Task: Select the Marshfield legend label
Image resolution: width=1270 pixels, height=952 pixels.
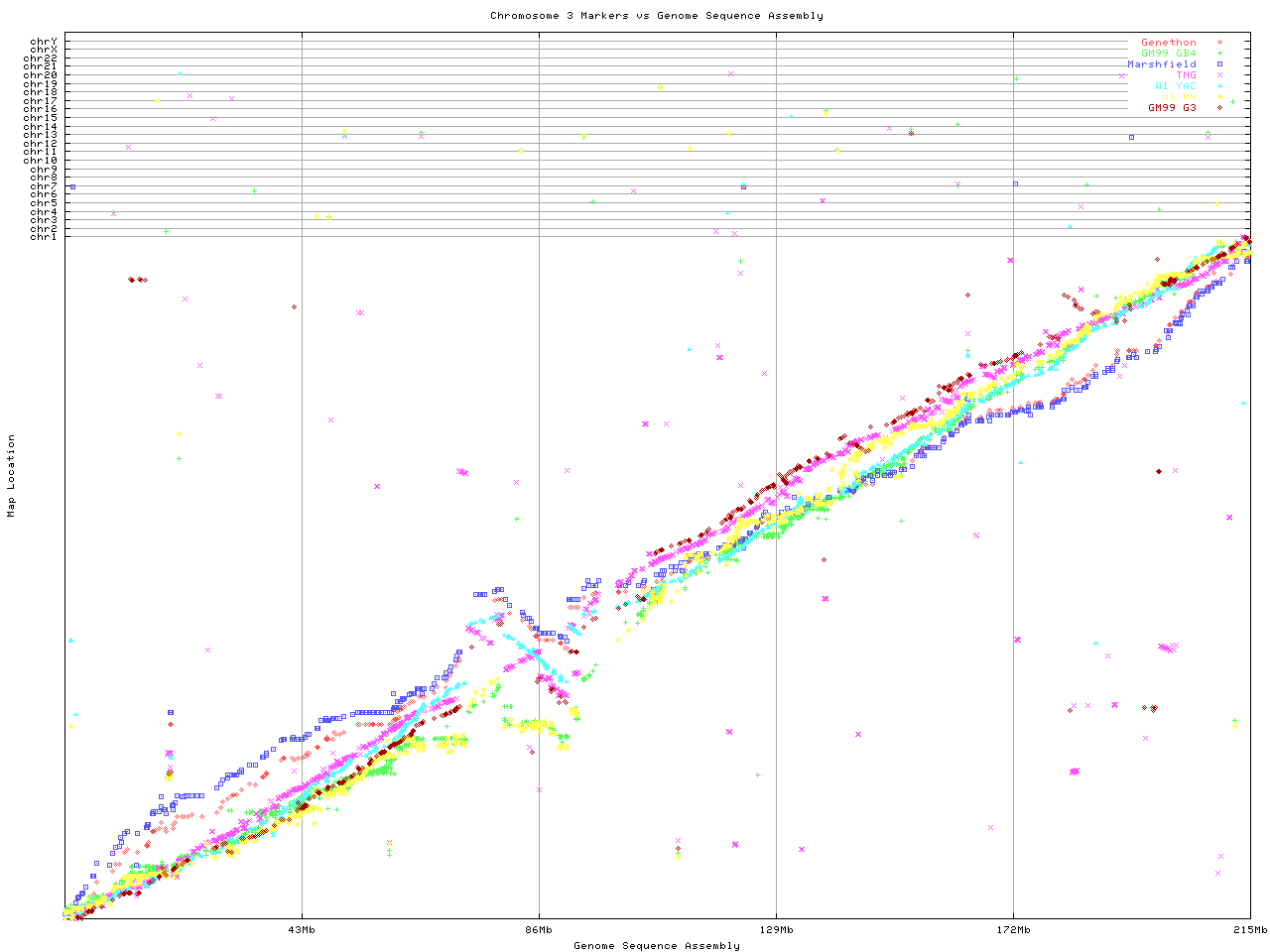Action: (1161, 64)
